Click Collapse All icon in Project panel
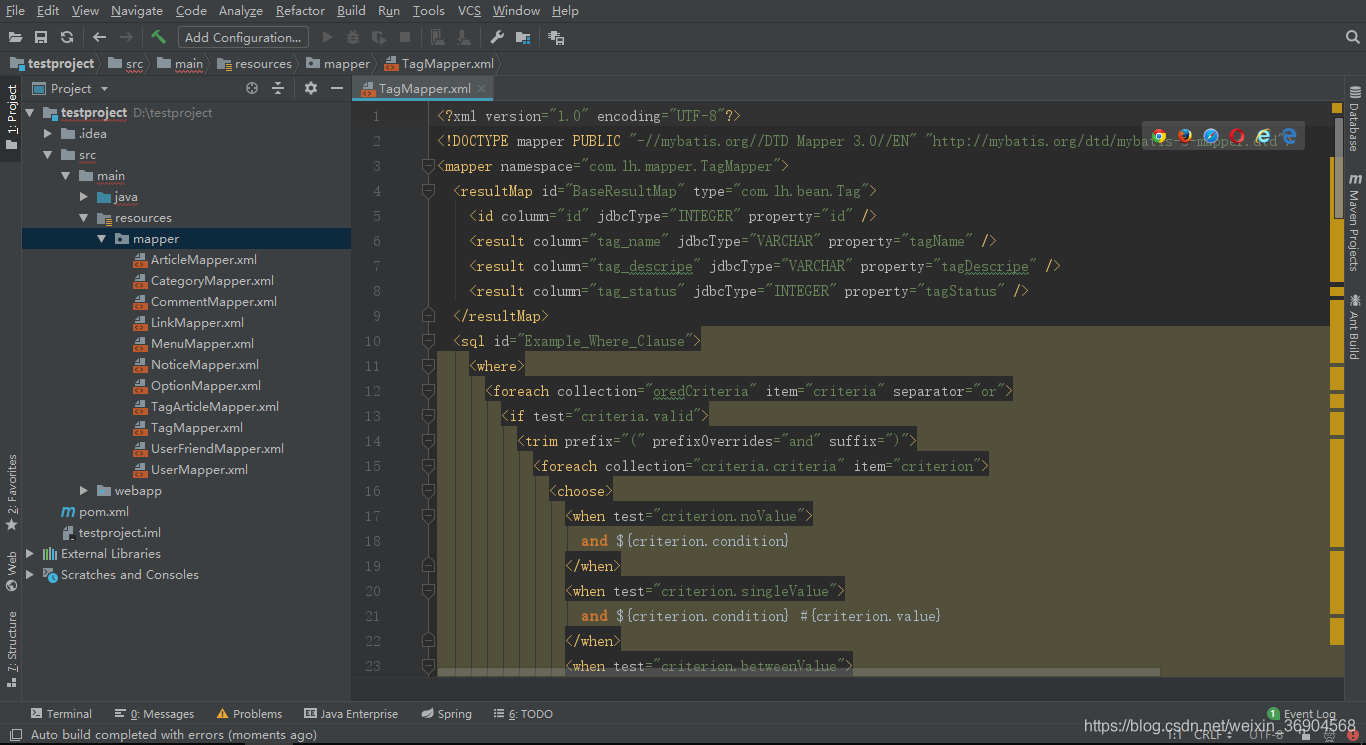Image resolution: width=1366 pixels, height=745 pixels. [278, 88]
